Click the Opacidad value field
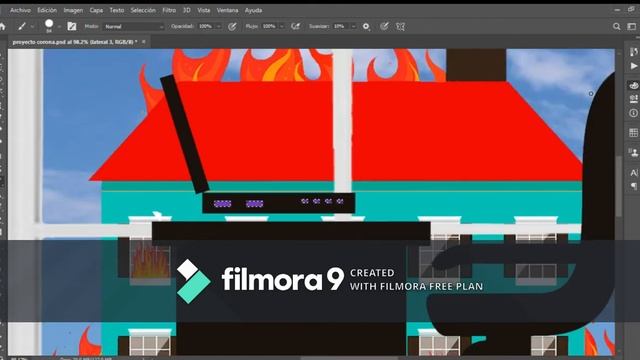The width and height of the screenshot is (640, 360). [205, 27]
